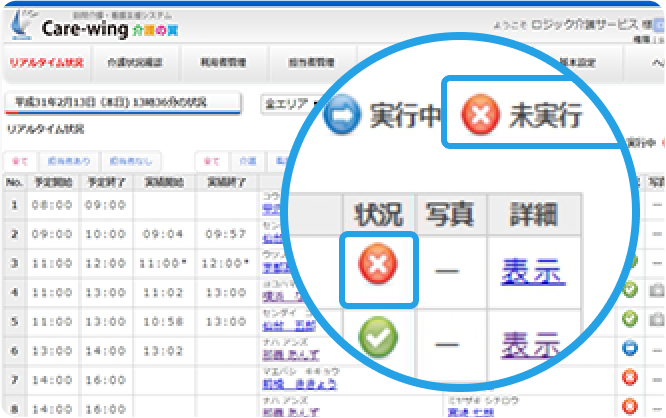Viewport: 666px width, 418px height.
Task: Click the row 8 scheduled end 16:00
Action: 105,409
